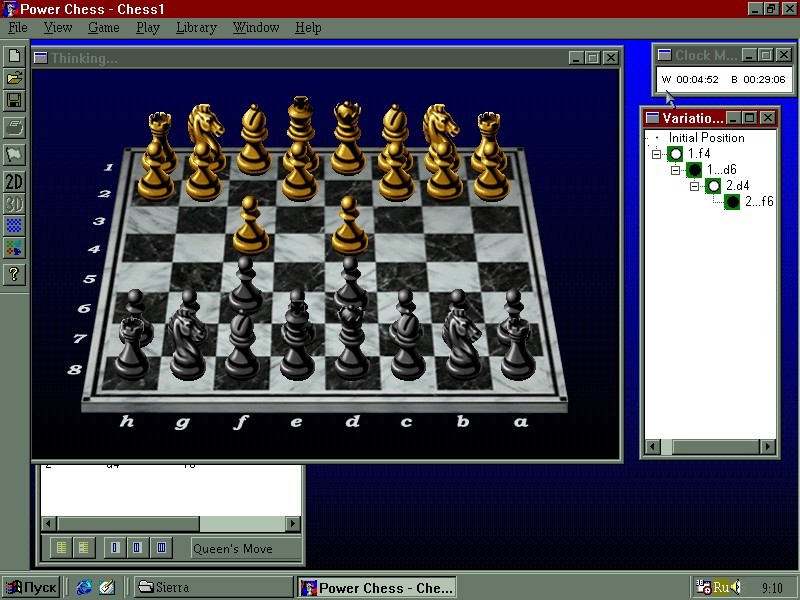Save the game with the floppy disk icon
Image resolution: width=800 pixels, height=600 pixels.
(14, 101)
